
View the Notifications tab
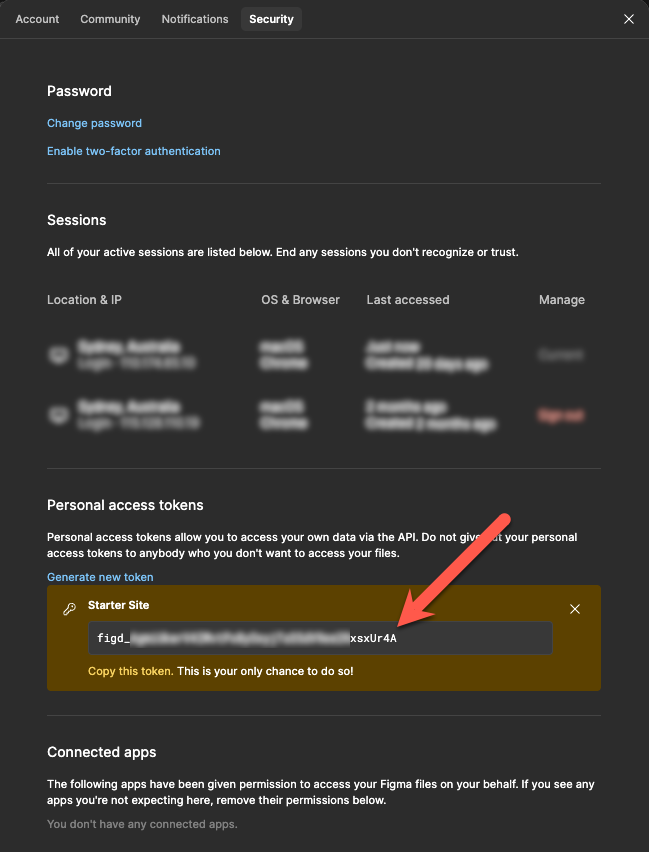tap(194, 18)
